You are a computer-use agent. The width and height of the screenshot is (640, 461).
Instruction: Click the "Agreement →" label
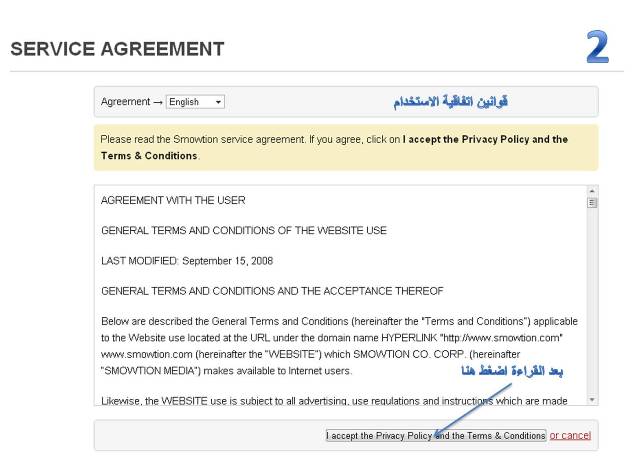[x=132, y=102]
